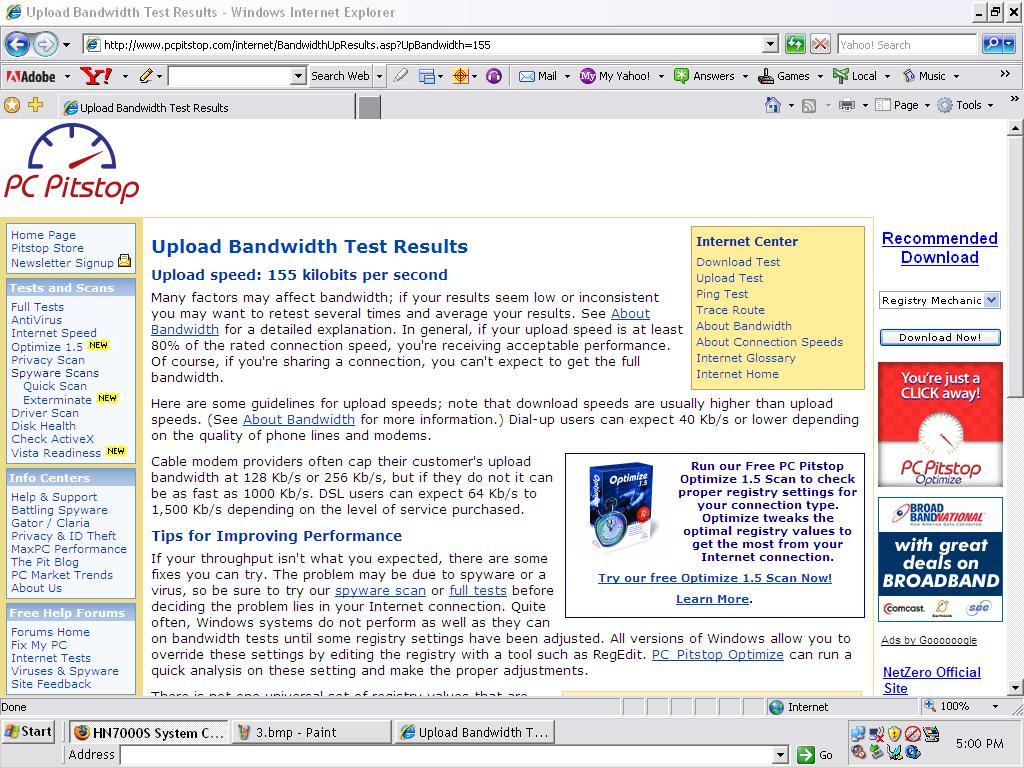
Task: Open the Ping Test link
Action: 722,294
